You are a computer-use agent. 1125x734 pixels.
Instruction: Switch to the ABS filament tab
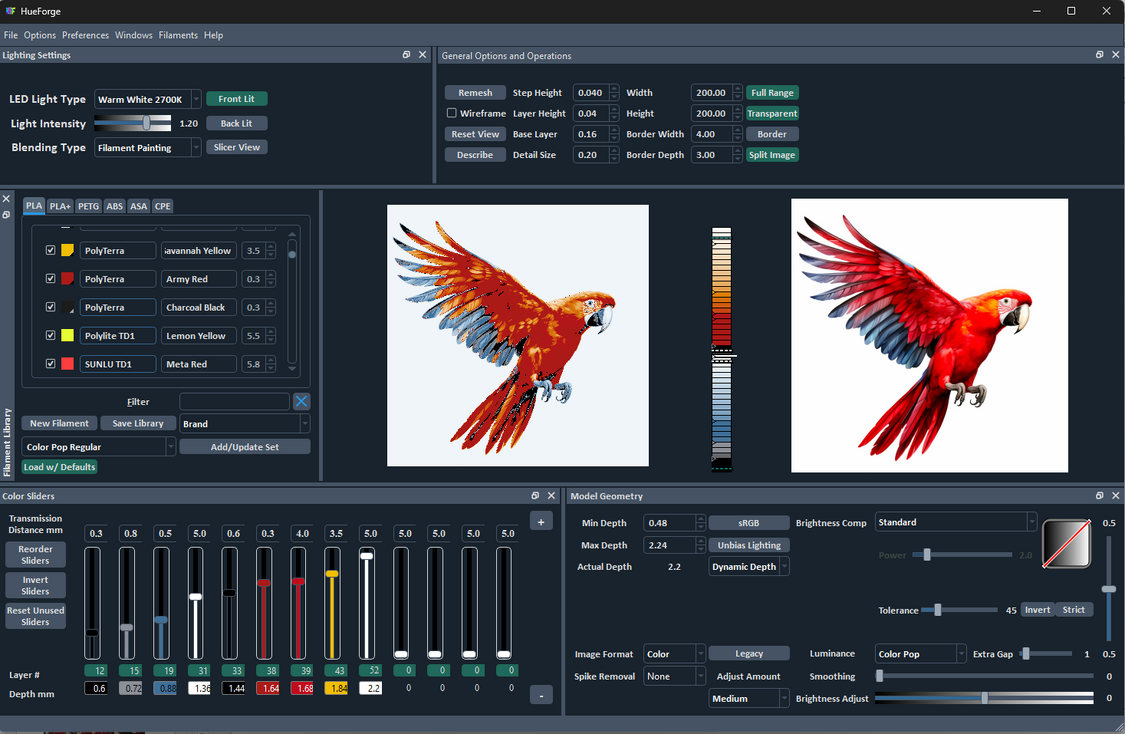pos(114,206)
